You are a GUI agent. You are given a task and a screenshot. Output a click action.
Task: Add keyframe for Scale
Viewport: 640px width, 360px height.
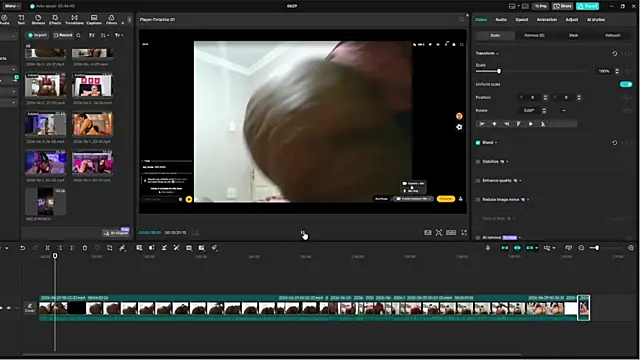tap(627, 71)
